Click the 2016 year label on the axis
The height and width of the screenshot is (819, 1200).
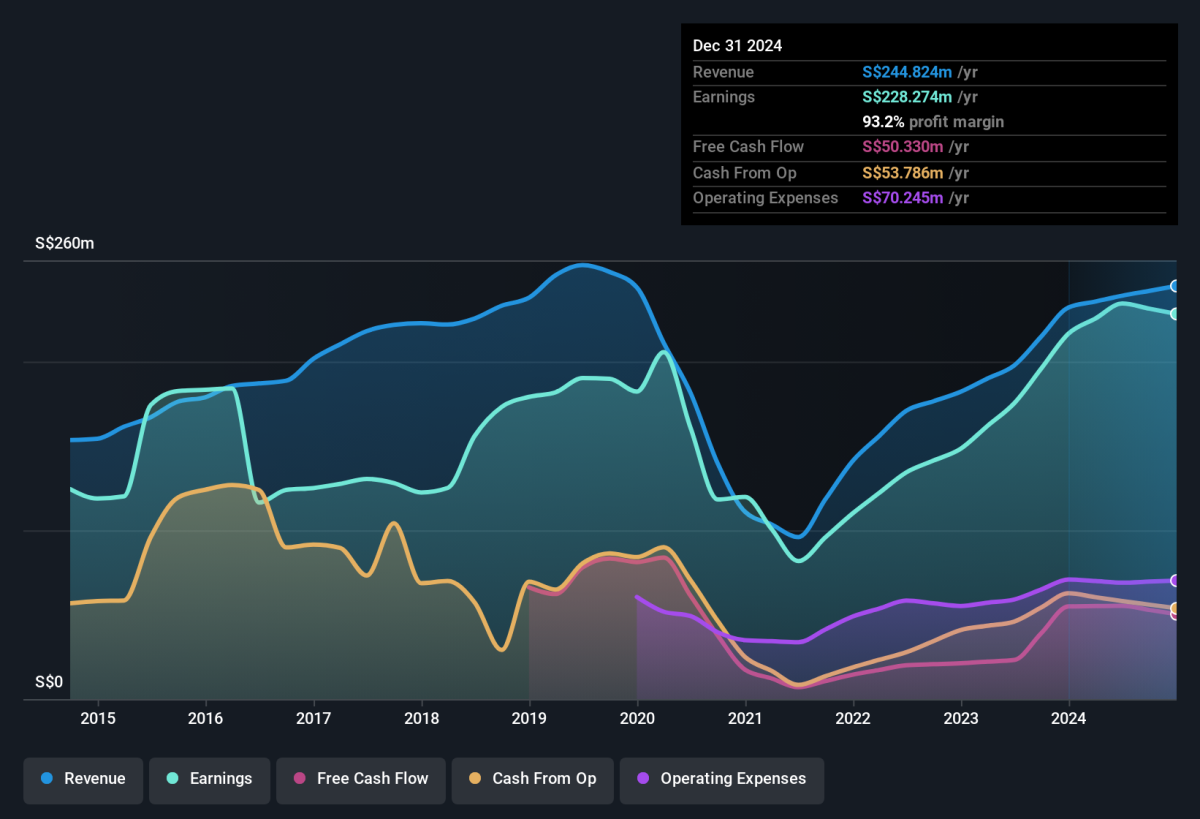[x=205, y=718]
